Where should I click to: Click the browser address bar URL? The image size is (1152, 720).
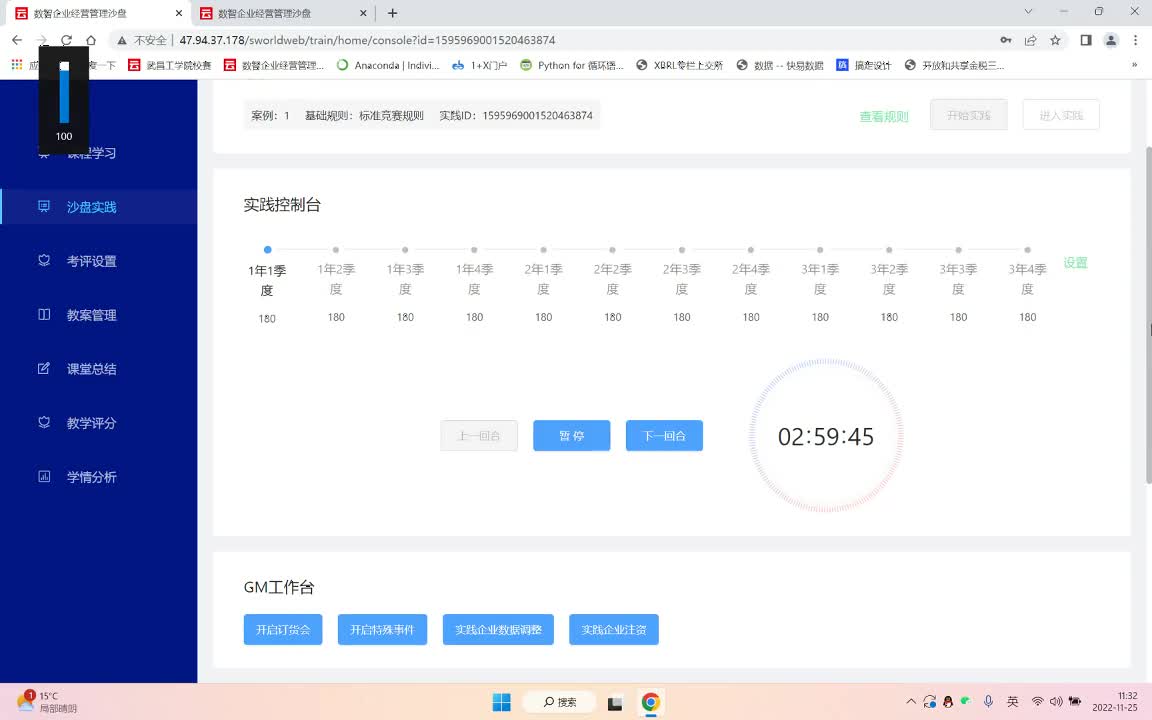(x=367, y=40)
